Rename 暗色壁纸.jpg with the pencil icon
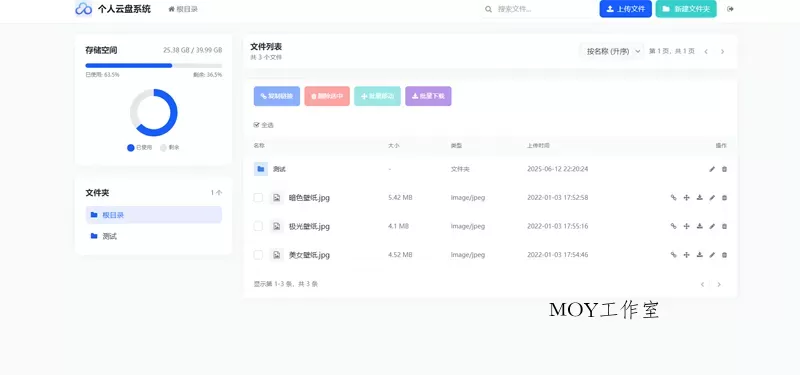 tap(712, 197)
